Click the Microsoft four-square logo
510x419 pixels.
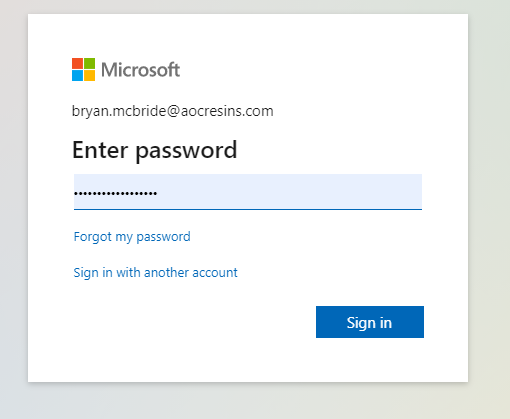[83, 69]
